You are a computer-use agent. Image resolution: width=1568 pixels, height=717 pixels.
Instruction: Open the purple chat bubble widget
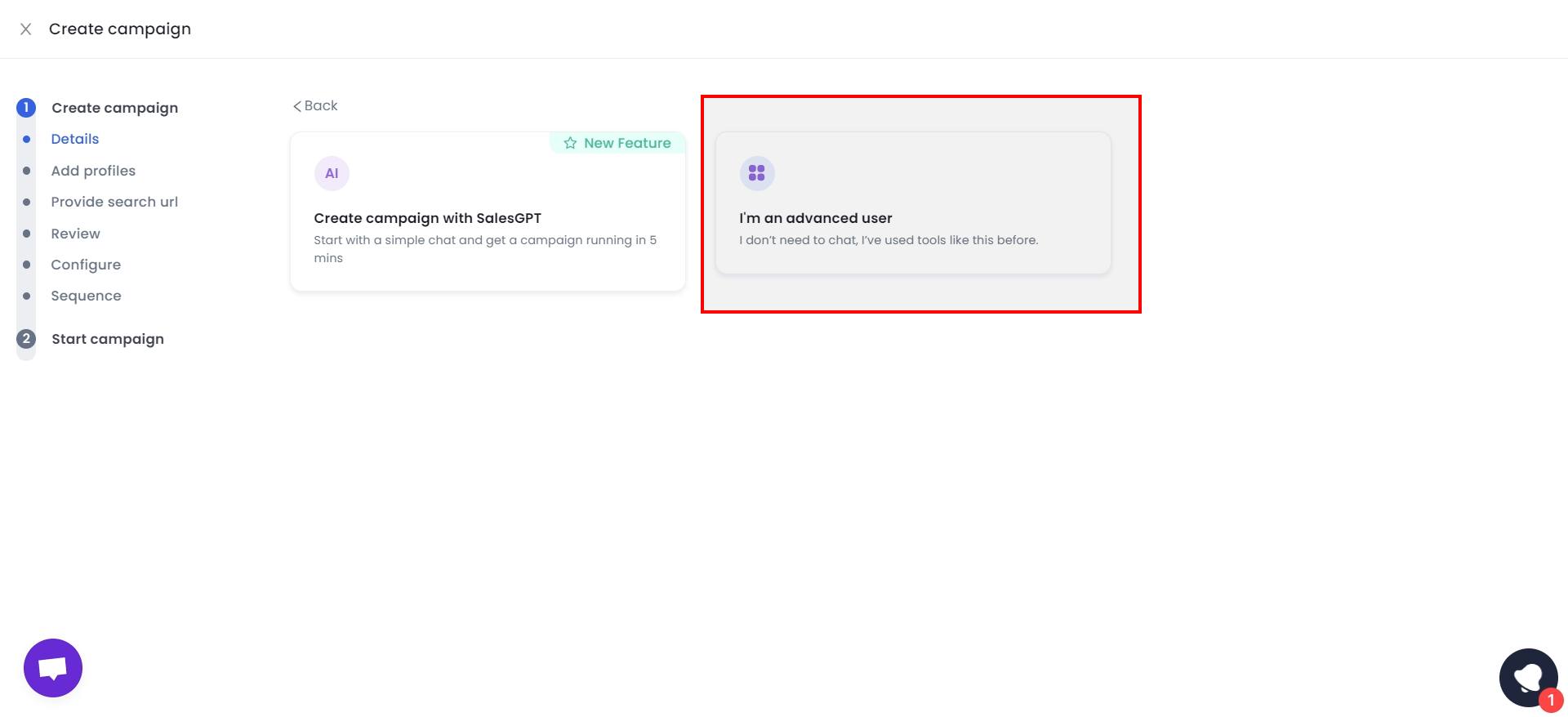click(x=53, y=668)
